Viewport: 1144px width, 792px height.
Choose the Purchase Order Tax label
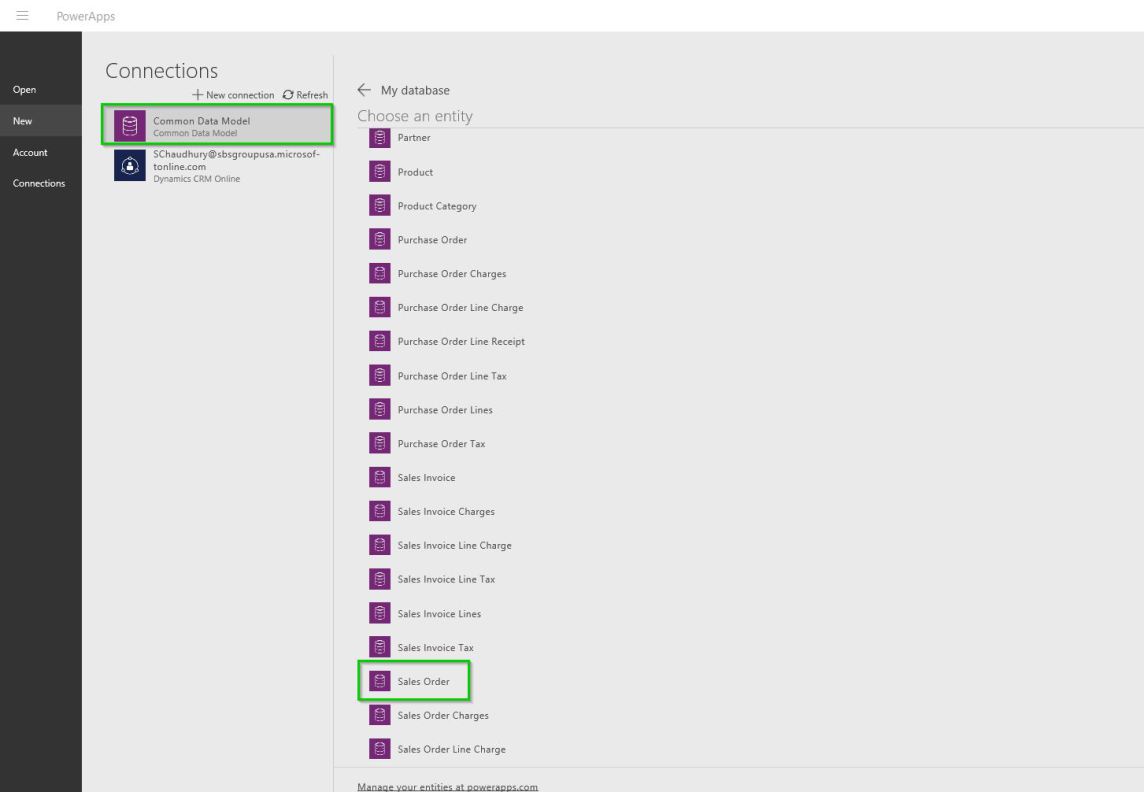point(441,443)
